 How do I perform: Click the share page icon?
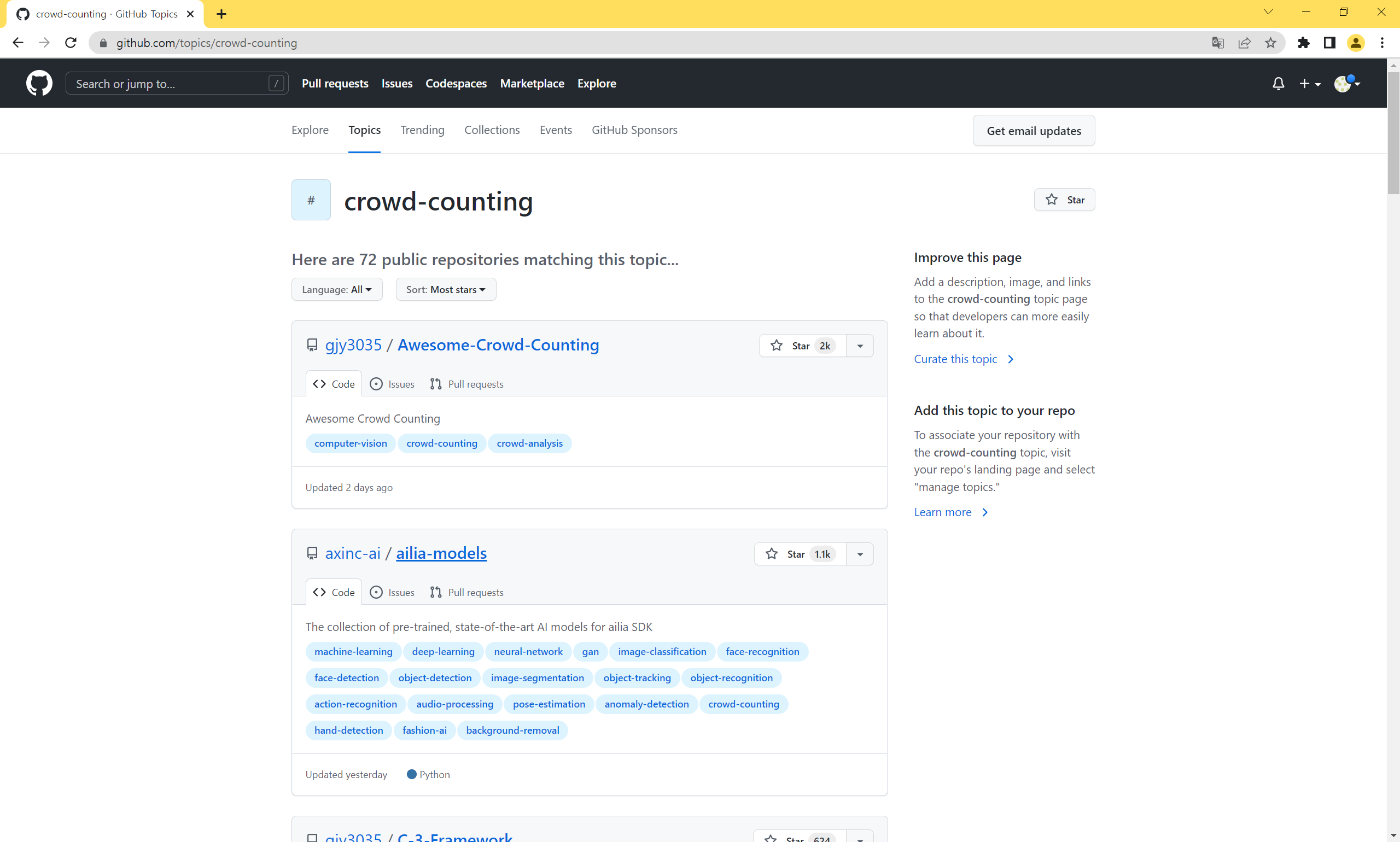(x=1244, y=43)
